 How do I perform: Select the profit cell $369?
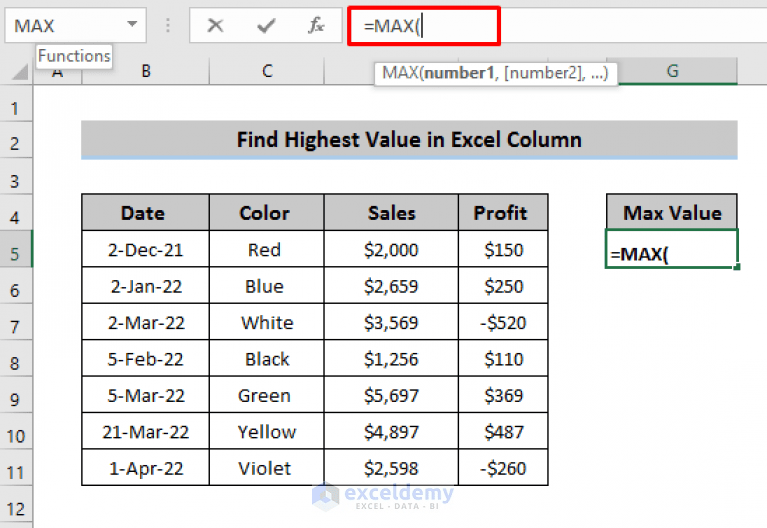(x=503, y=394)
